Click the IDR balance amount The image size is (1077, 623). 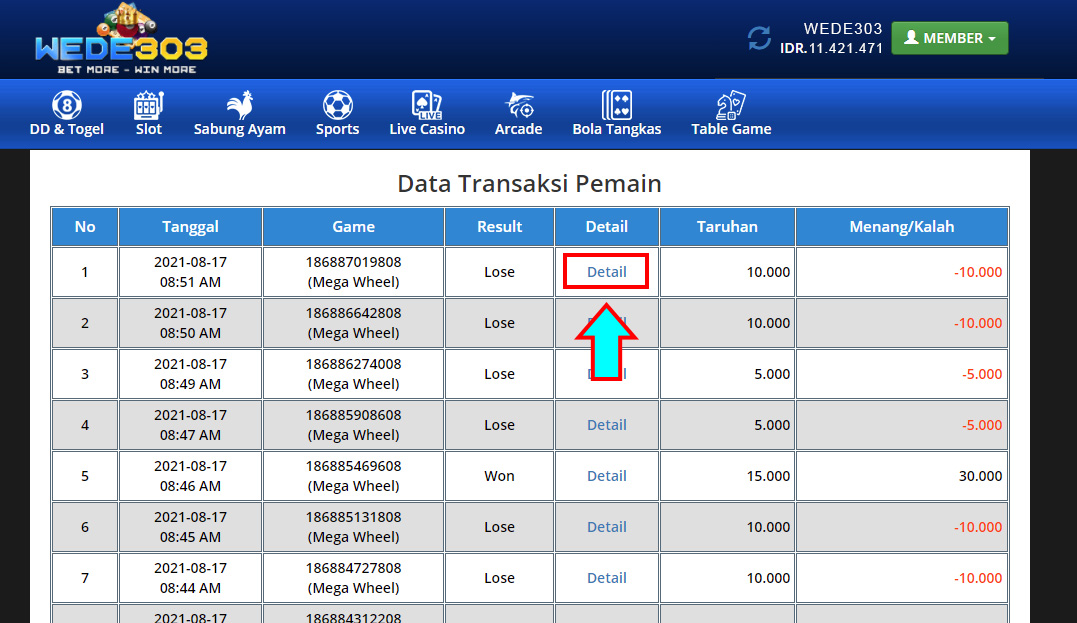coord(831,48)
